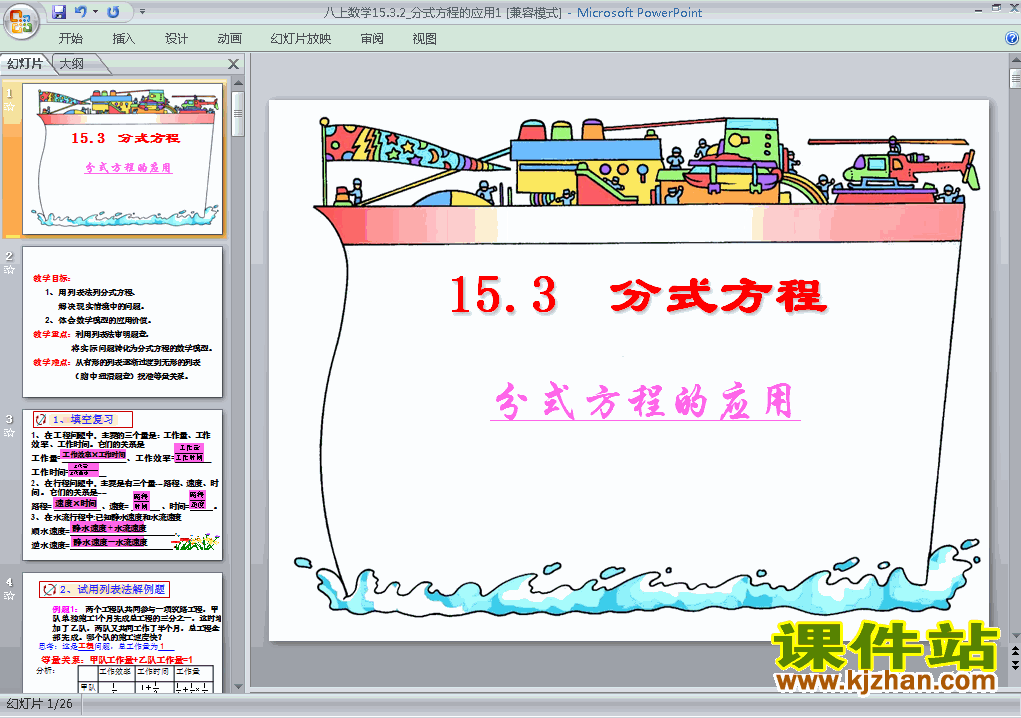Open the 插入 ribbon tab
The image size is (1021, 718).
(124, 38)
